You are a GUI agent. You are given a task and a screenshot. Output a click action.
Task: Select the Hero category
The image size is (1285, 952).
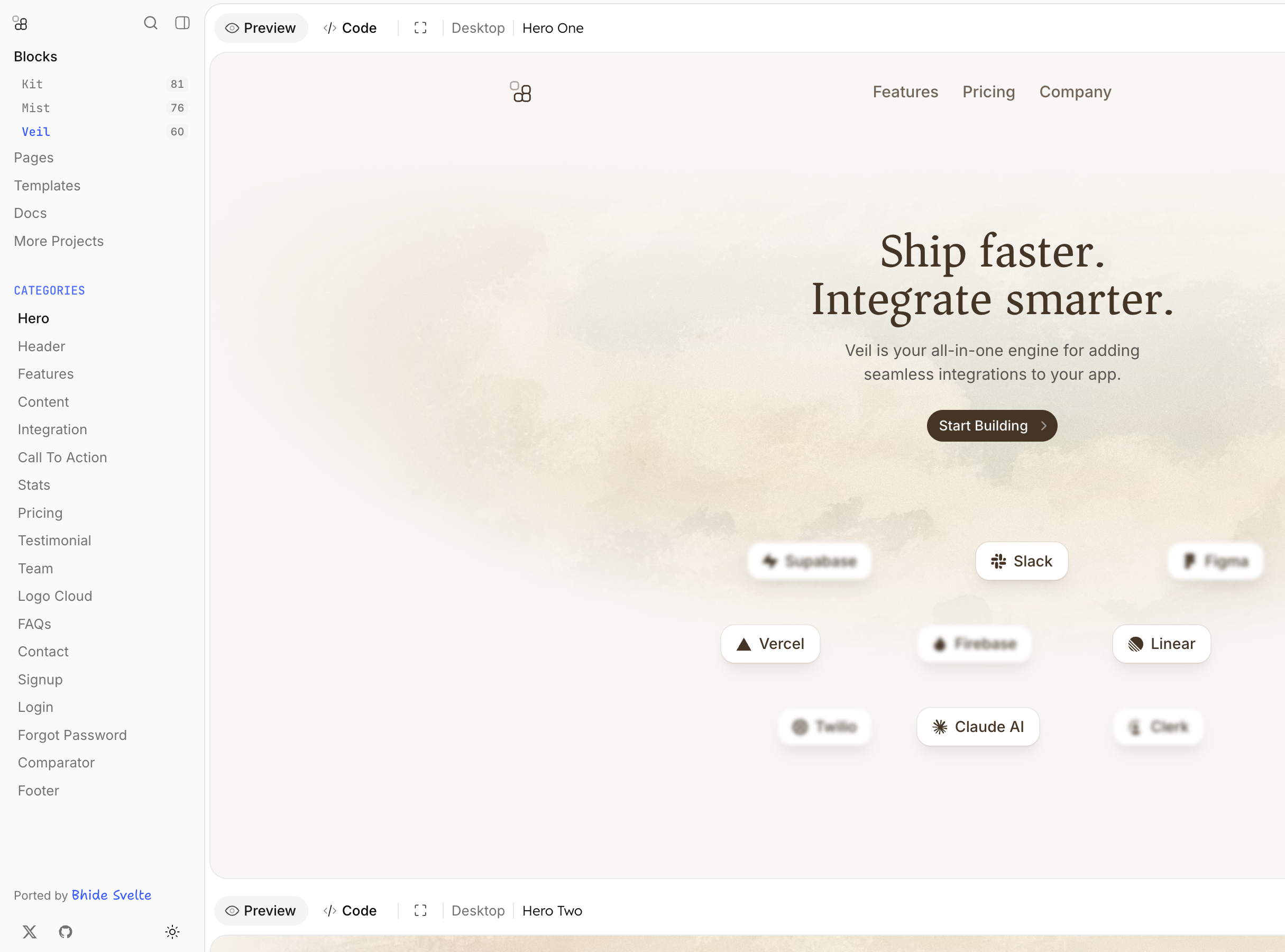point(33,318)
